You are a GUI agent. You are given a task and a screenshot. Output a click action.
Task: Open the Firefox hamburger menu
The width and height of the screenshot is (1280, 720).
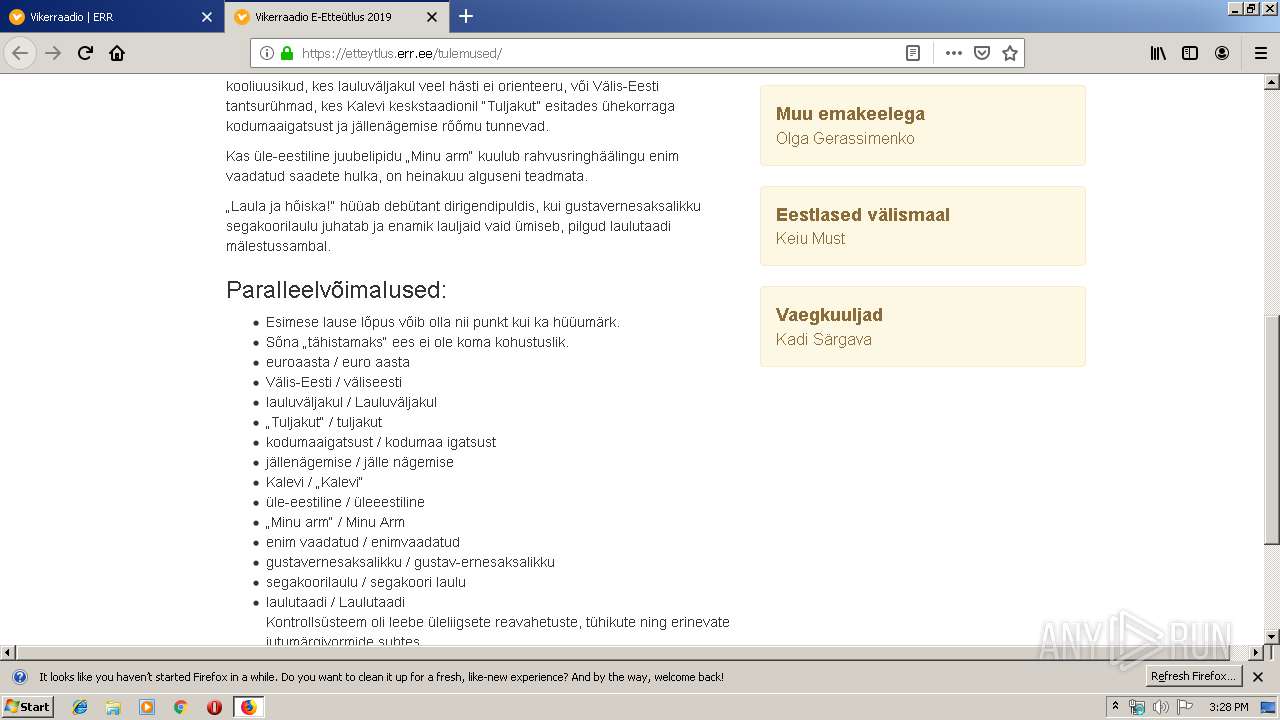click(1261, 53)
